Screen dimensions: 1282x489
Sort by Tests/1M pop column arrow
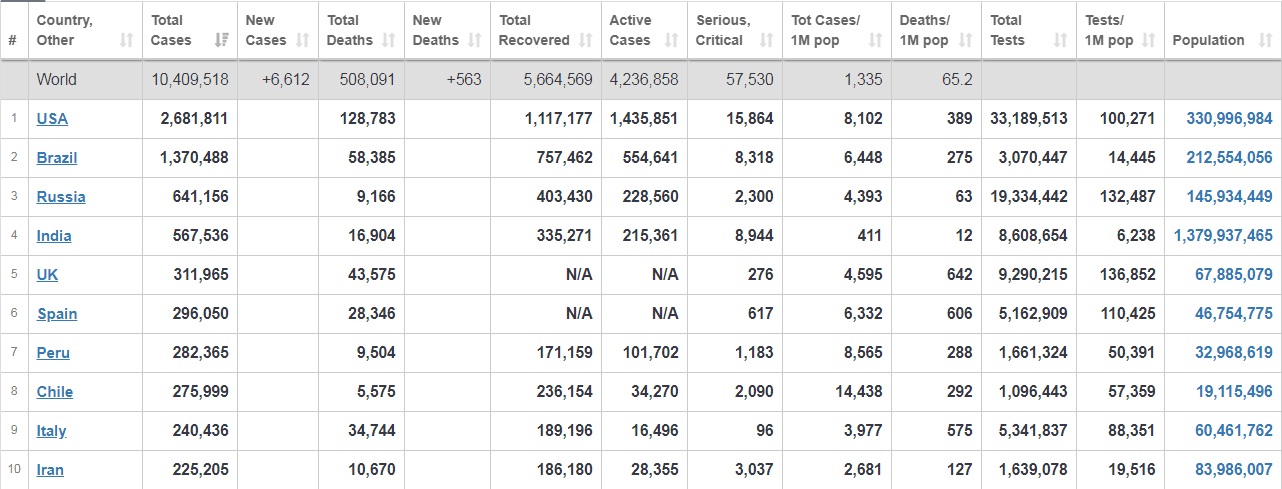pyautogui.click(x=1149, y=40)
